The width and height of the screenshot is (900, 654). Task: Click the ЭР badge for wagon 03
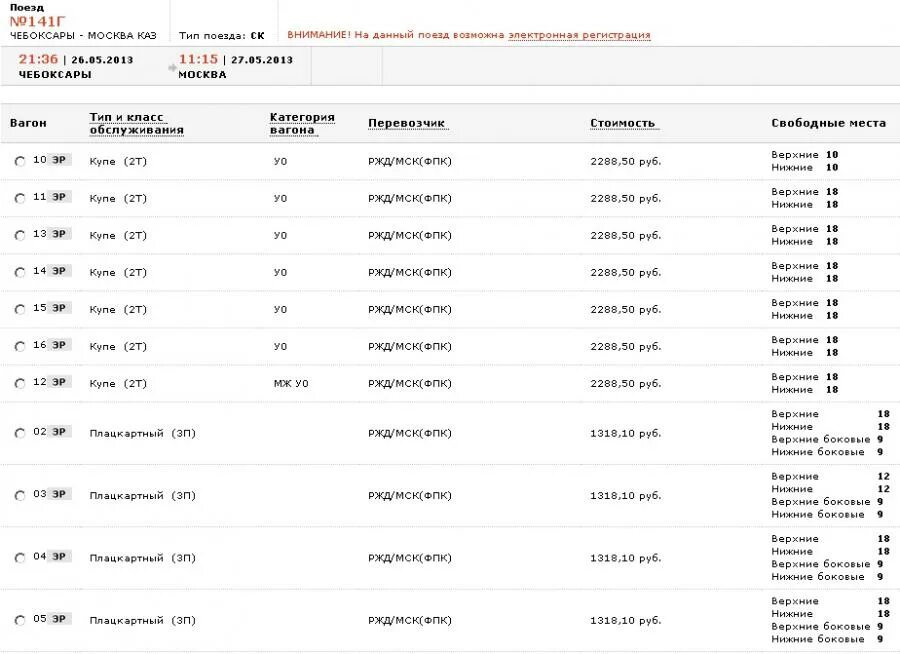tap(59, 494)
